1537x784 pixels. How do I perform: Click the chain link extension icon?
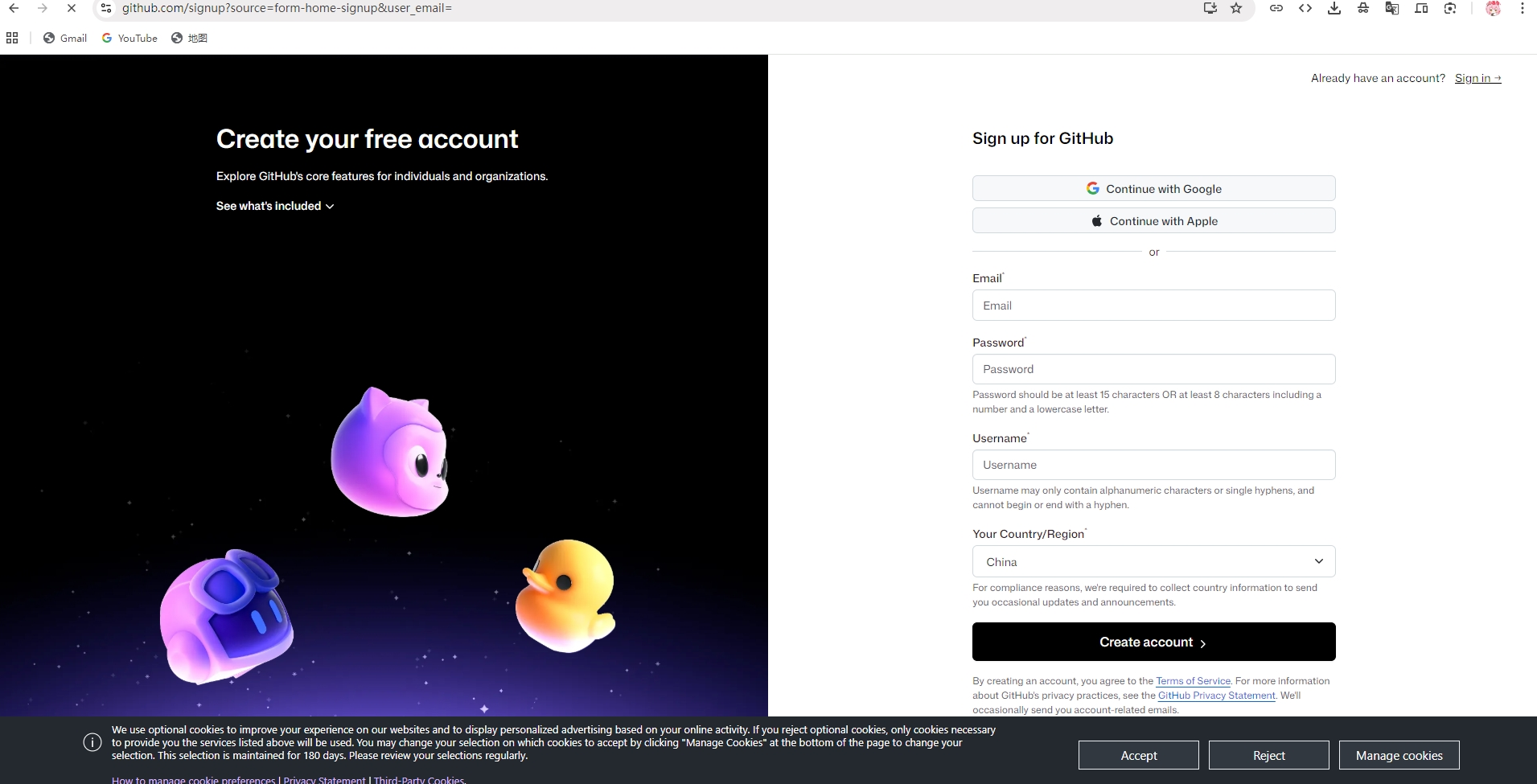[1276, 8]
